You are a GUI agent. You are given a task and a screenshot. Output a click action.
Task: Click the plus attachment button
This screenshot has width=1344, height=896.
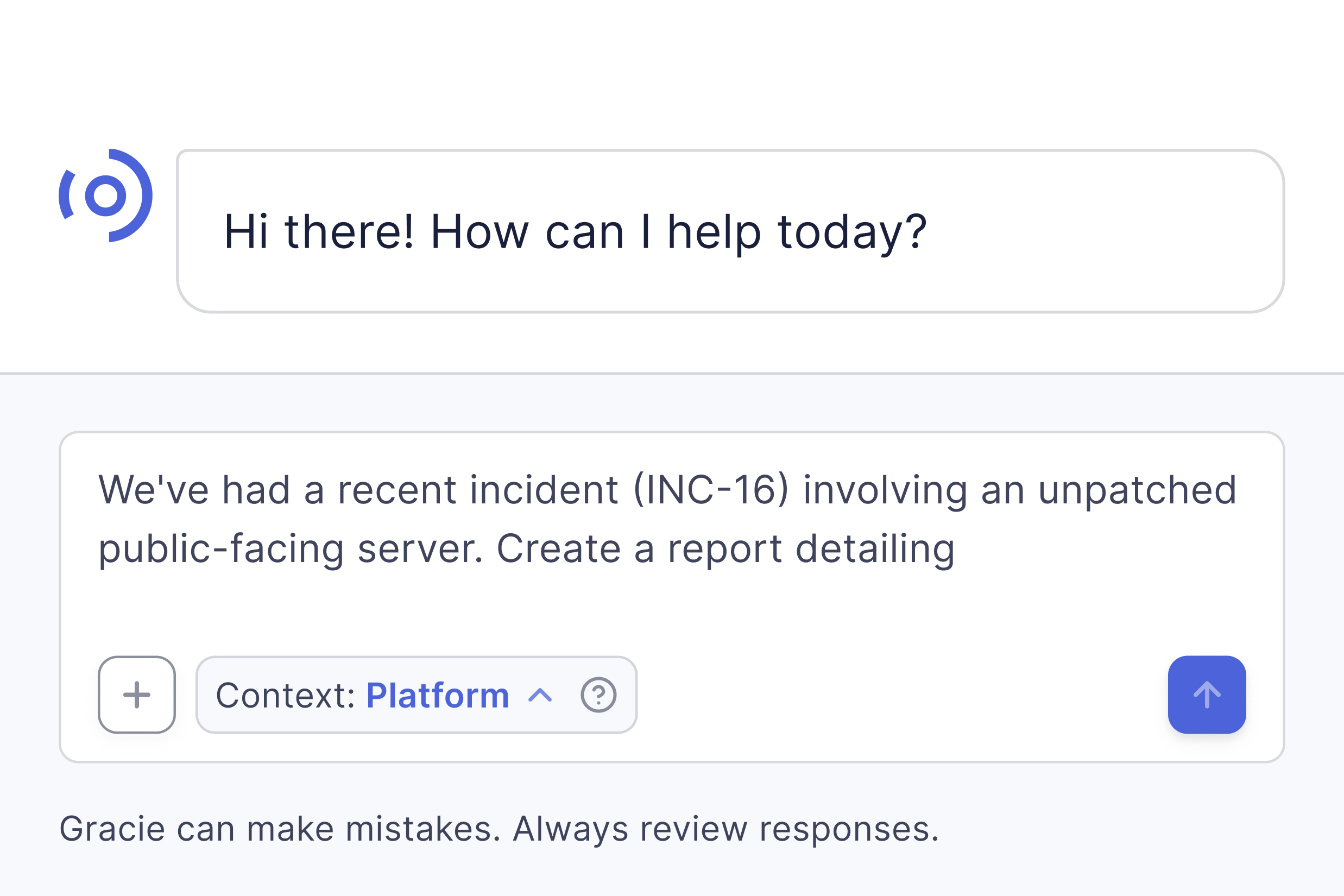pos(136,695)
